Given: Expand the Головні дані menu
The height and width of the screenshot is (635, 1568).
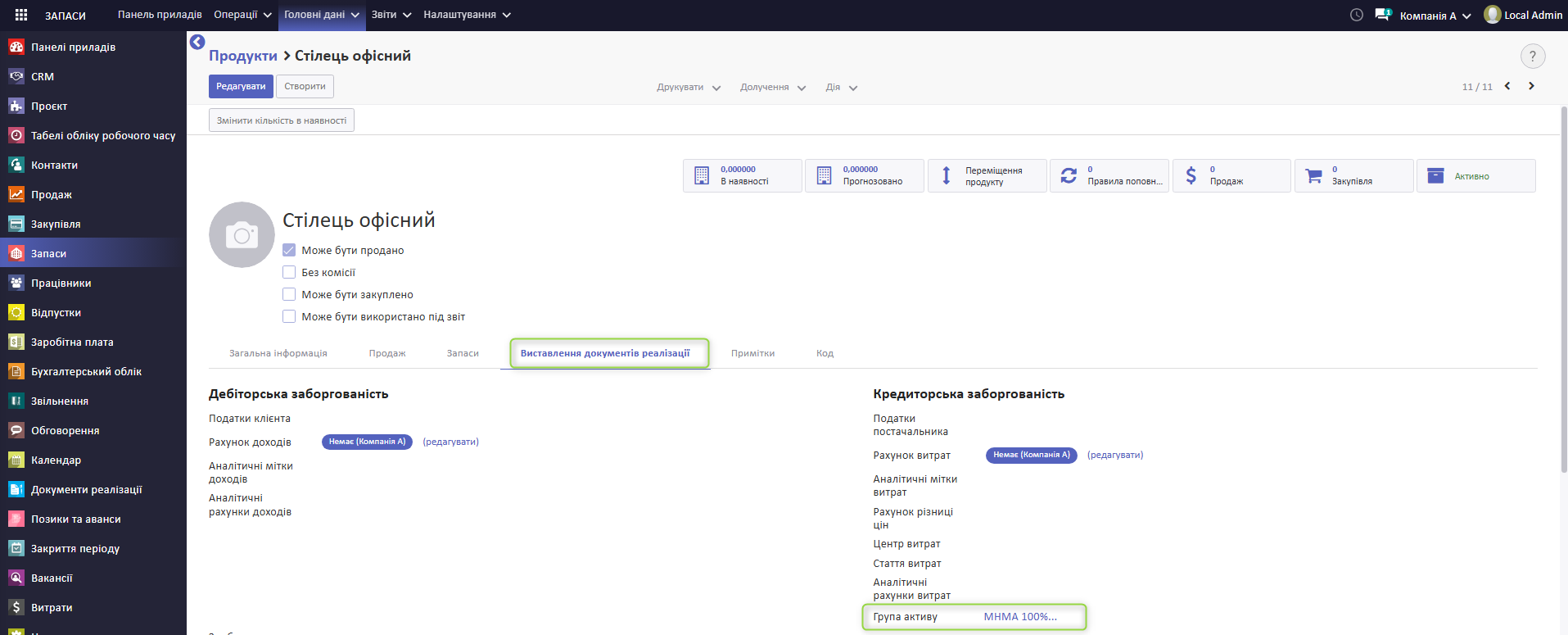Looking at the screenshot, I should point(322,15).
